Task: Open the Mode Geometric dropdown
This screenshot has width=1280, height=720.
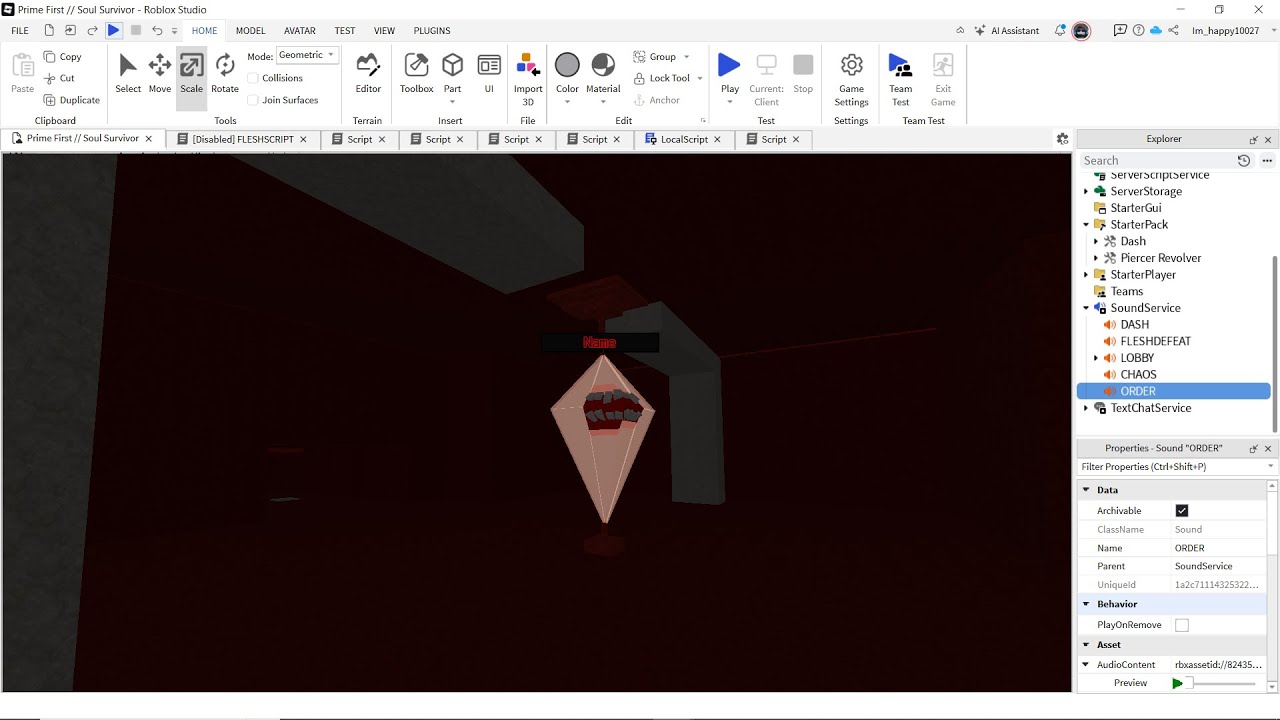Action: tap(307, 55)
